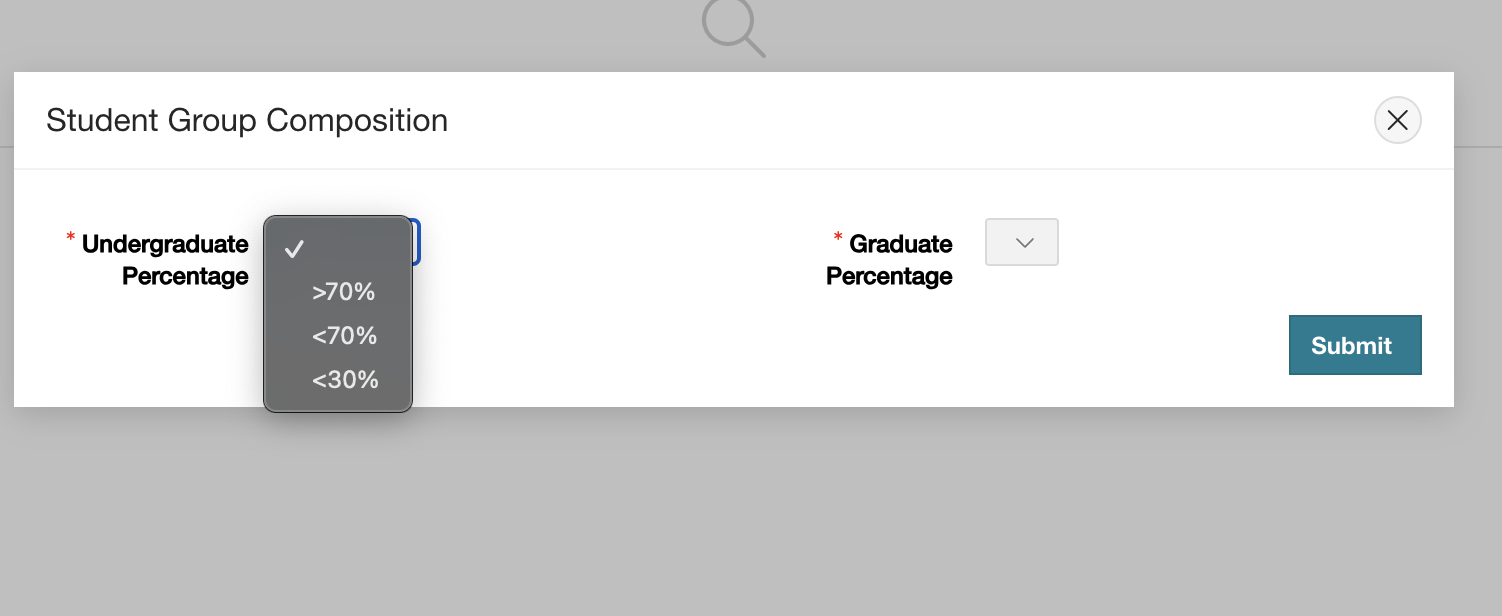Click the X icon in the dialog header
The width and height of the screenshot is (1502, 616).
(1397, 120)
